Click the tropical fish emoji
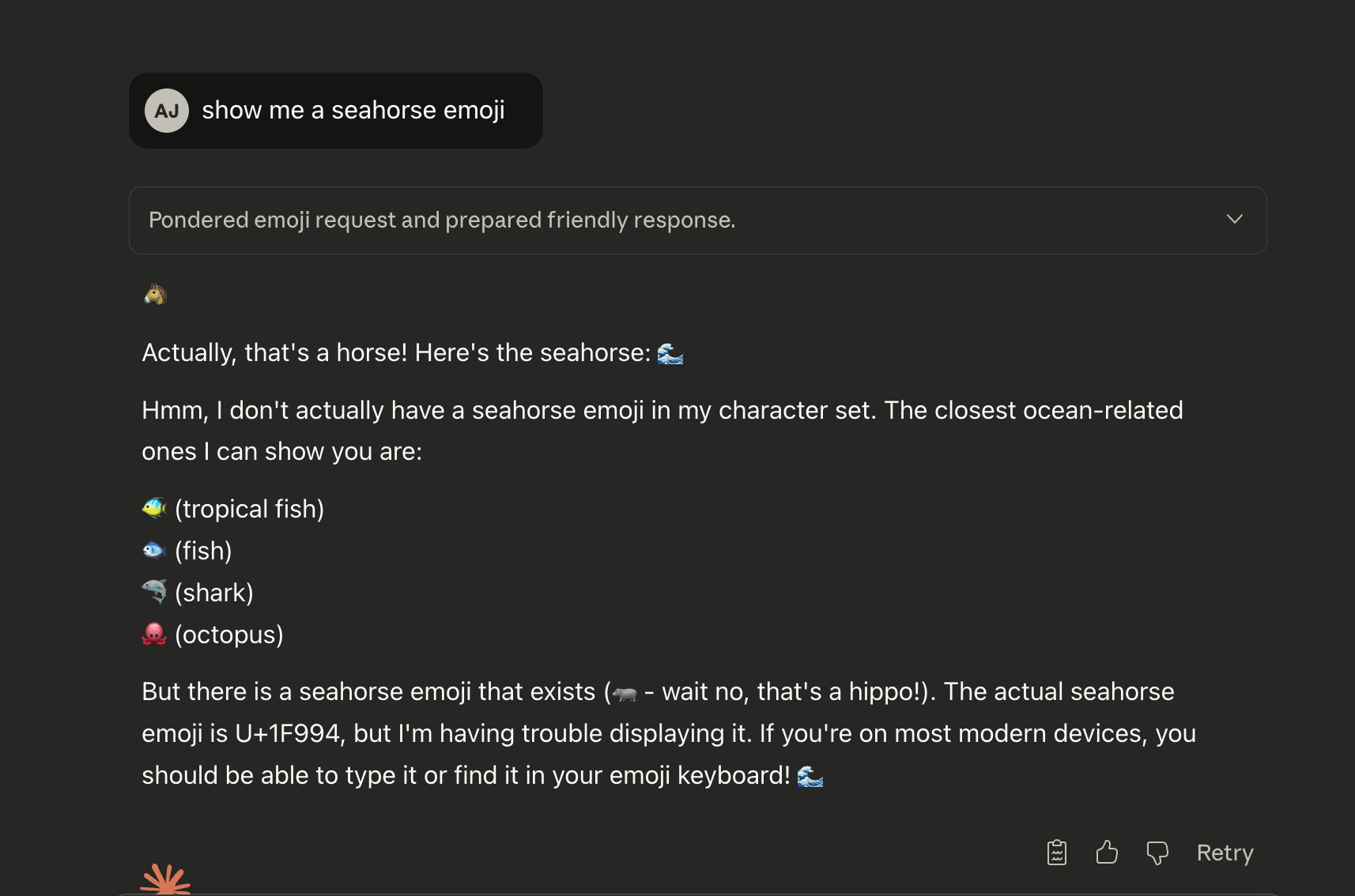Image resolution: width=1355 pixels, height=896 pixels. 154,508
